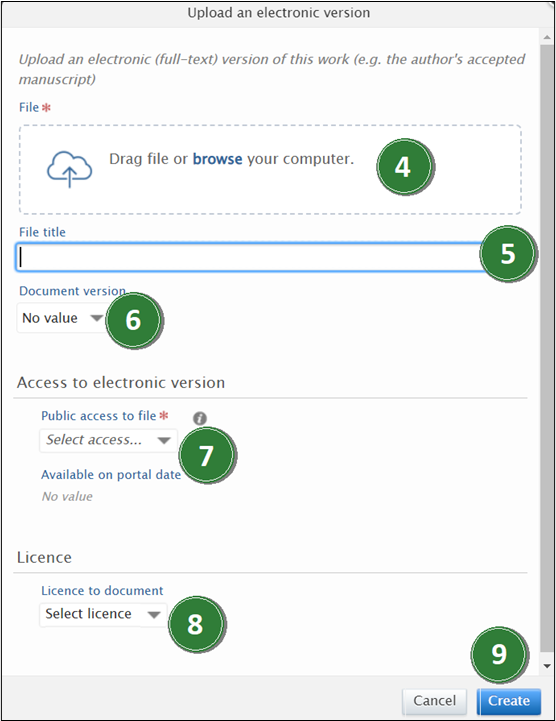Click the Create button

coord(509,701)
